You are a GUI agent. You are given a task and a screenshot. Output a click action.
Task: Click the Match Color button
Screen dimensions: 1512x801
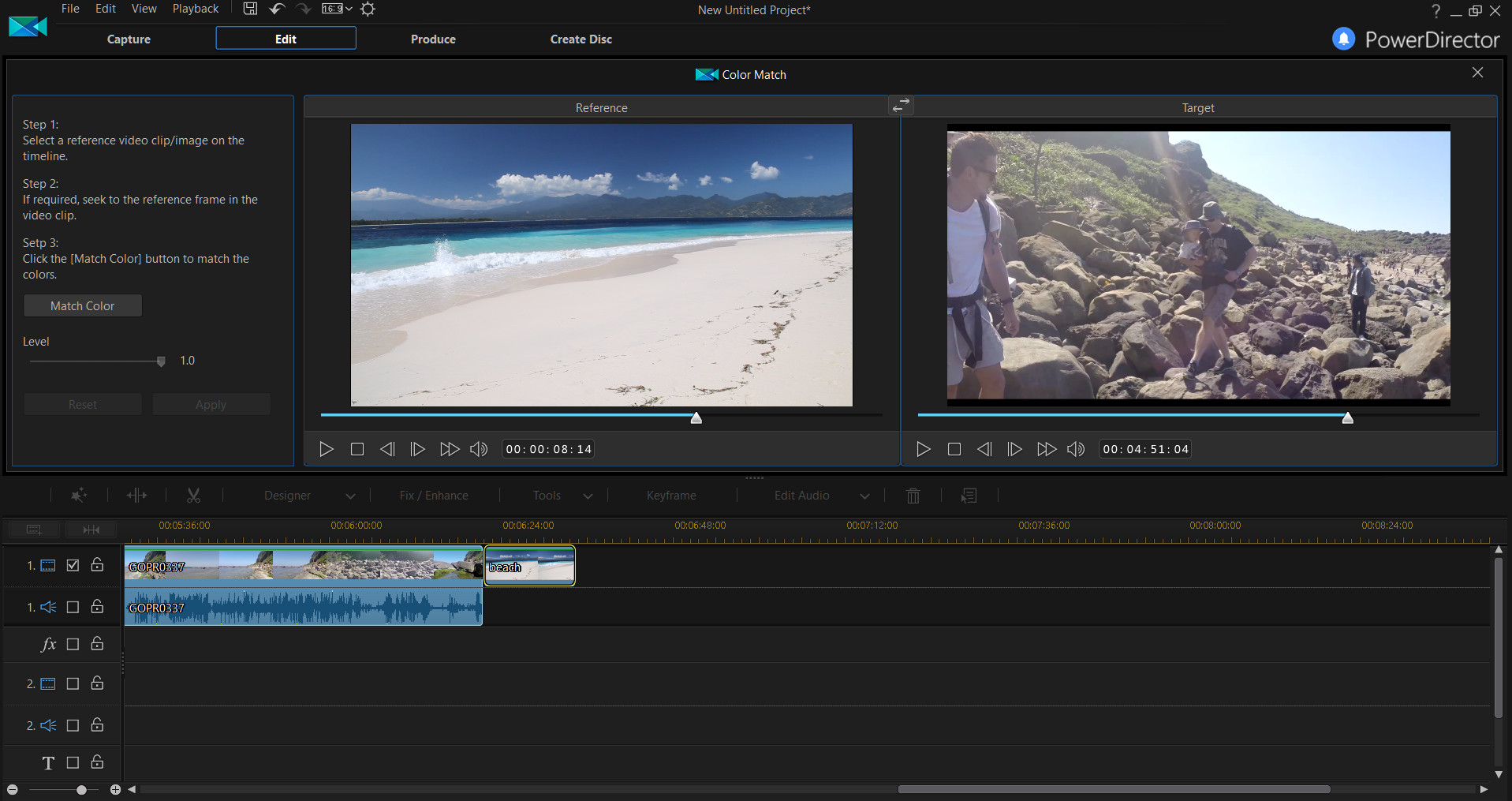click(x=82, y=305)
